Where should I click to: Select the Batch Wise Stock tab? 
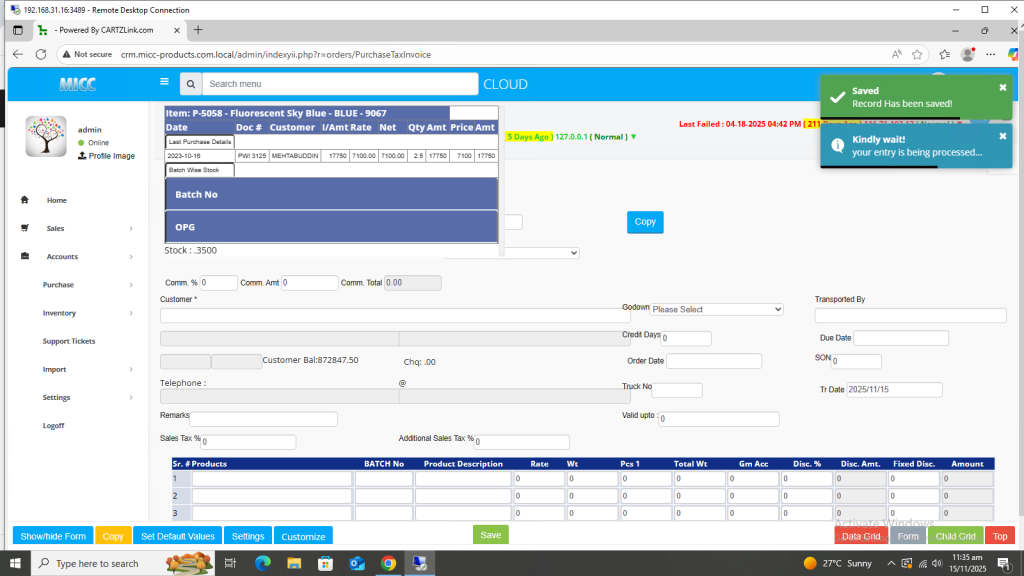coord(193,170)
